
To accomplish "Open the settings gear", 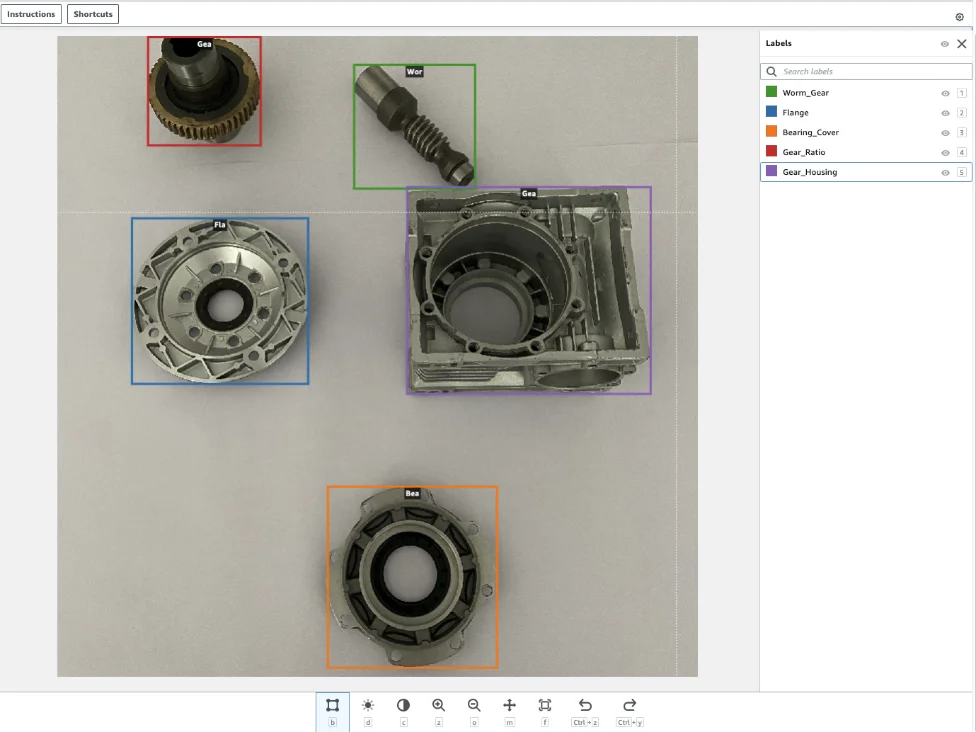I will [959, 17].
